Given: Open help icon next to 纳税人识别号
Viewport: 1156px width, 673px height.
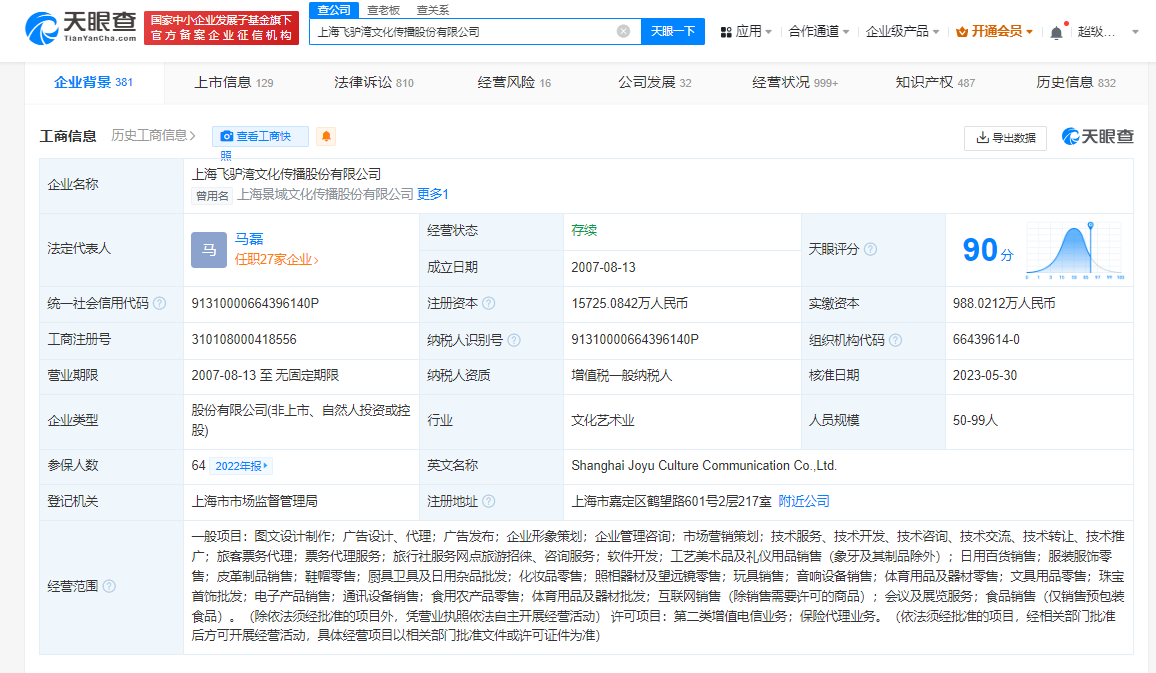Looking at the screenshot, I should [x=514, y=340].
